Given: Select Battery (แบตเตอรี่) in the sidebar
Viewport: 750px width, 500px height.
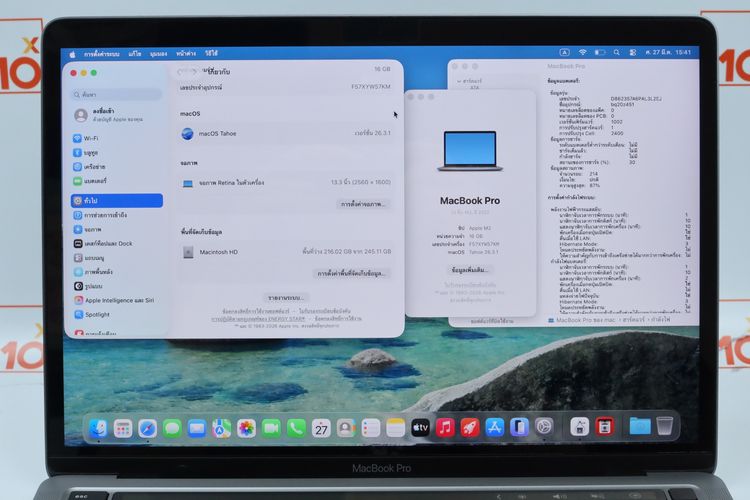Looking at the screenshot, I should click(117, 181).
